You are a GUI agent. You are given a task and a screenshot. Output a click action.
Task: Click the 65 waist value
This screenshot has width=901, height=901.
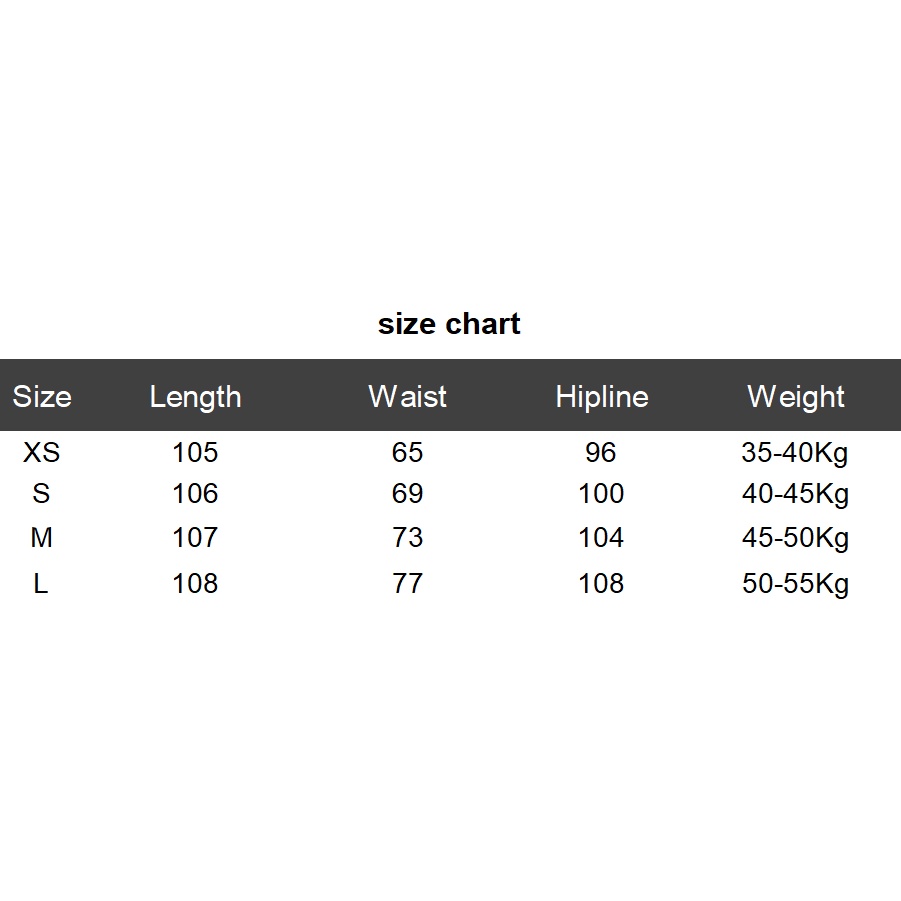[407, 453]
